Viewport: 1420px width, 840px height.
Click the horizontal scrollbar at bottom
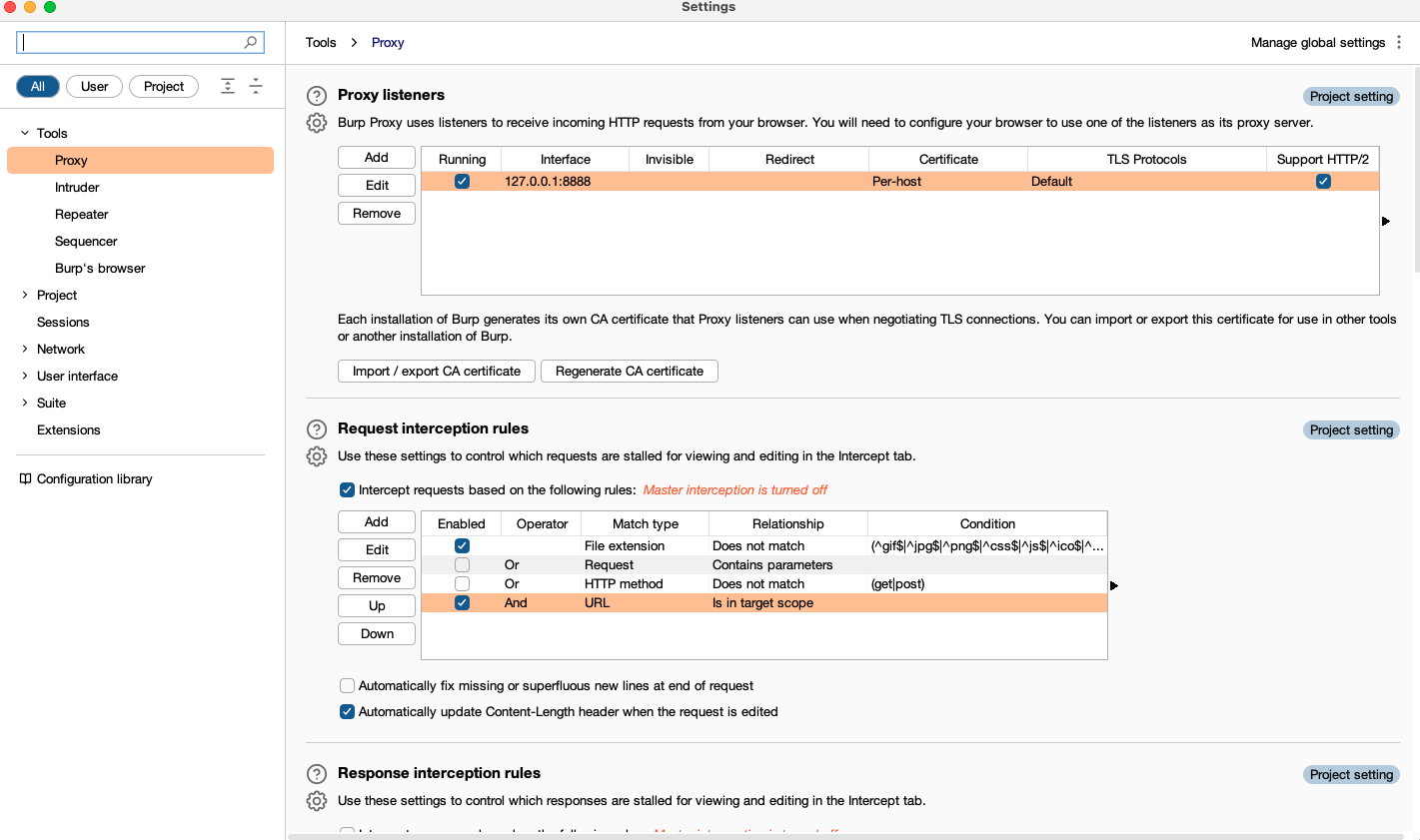click(845, 836)
